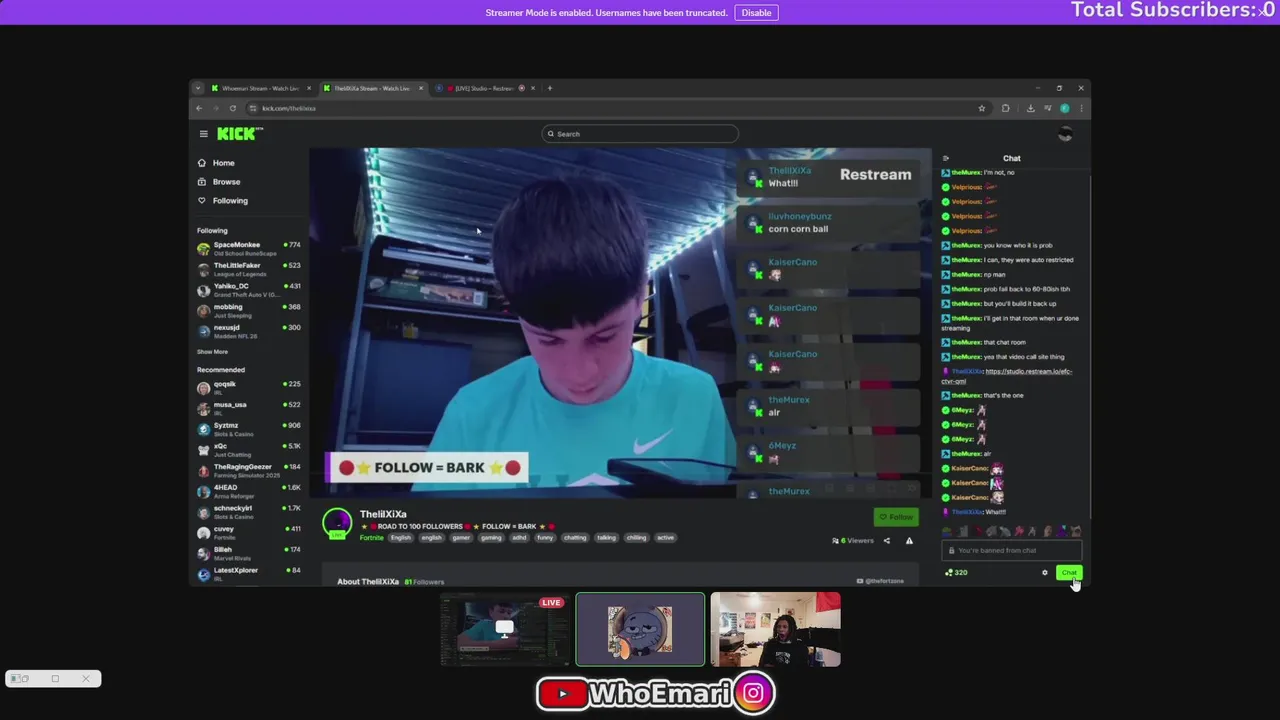Click the Instagram icon on WhoEmari banner

click(x=753, y=693)
